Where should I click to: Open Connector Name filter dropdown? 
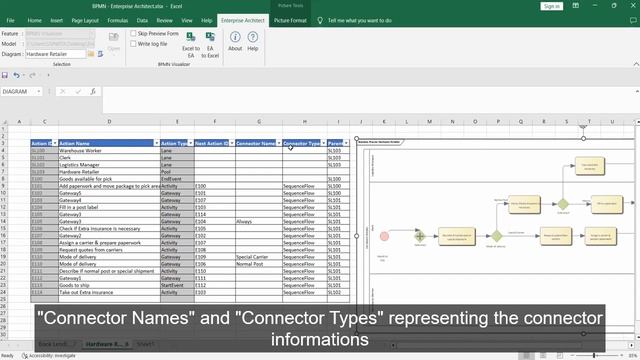[x=279, y=143]
